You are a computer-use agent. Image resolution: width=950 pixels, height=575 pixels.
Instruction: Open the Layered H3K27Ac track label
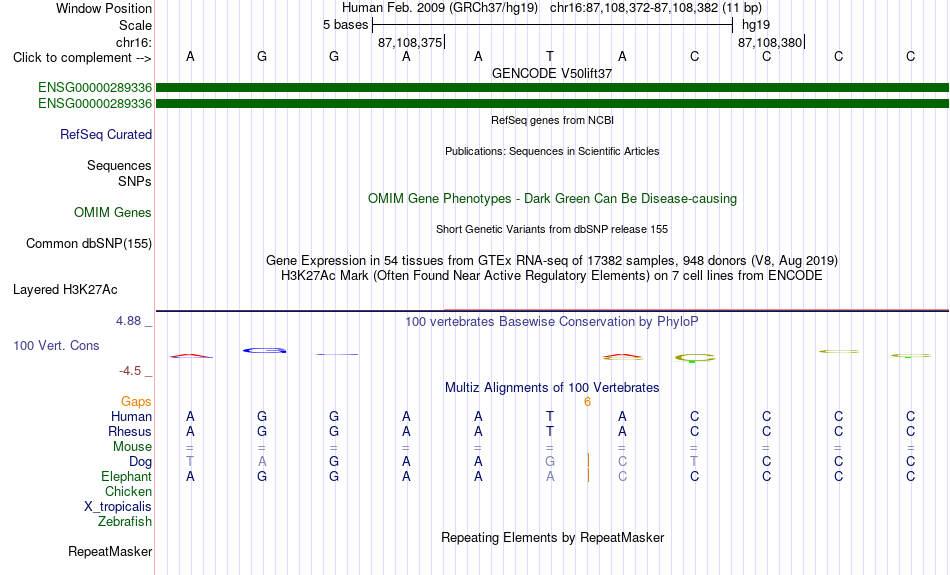pyautogui.click(x=65, y=290)
